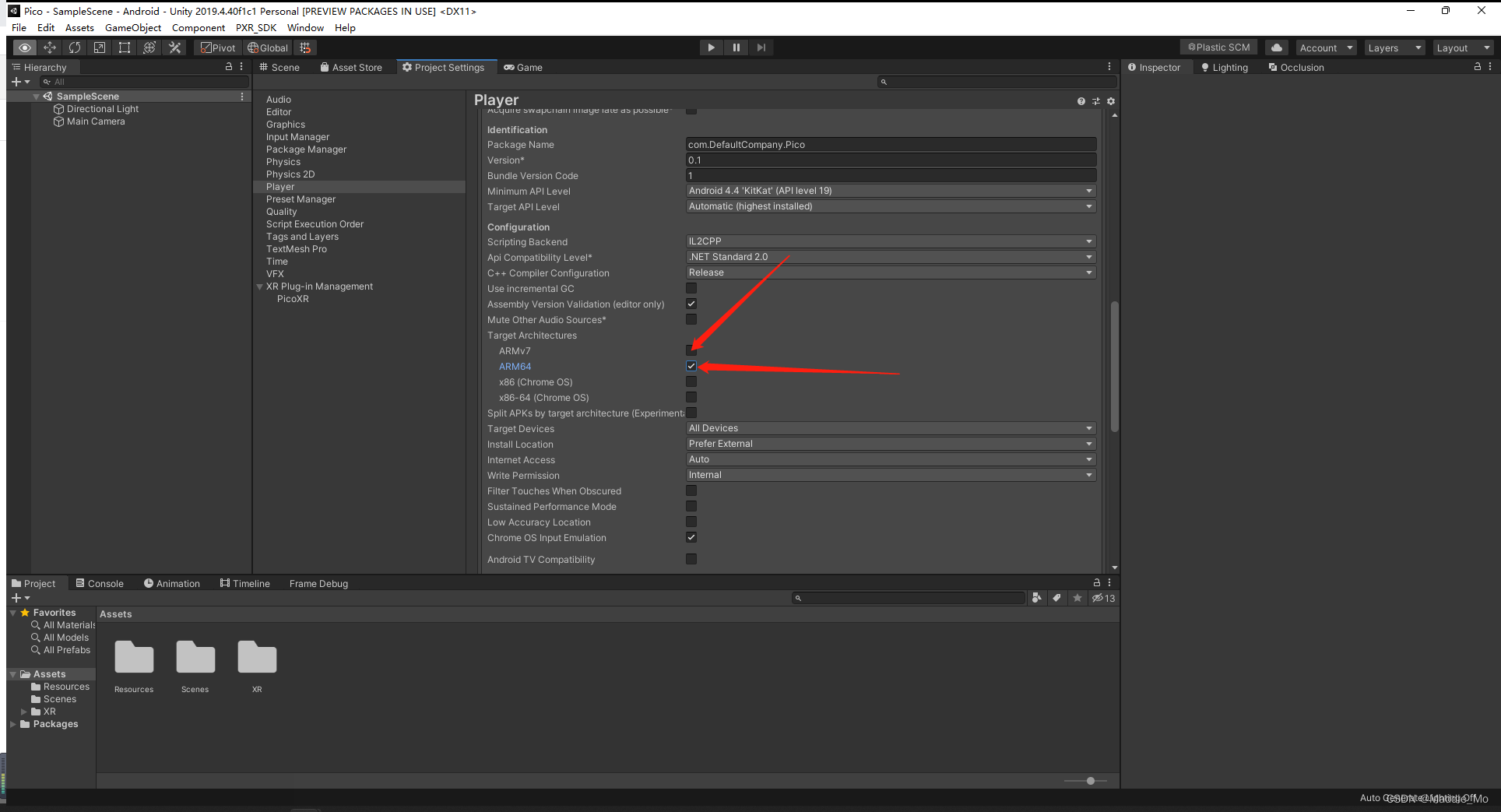The width and height of the screenshot is (1501, 812).
Task: Toggle Global handle rotation
Action: click(268, 47)
